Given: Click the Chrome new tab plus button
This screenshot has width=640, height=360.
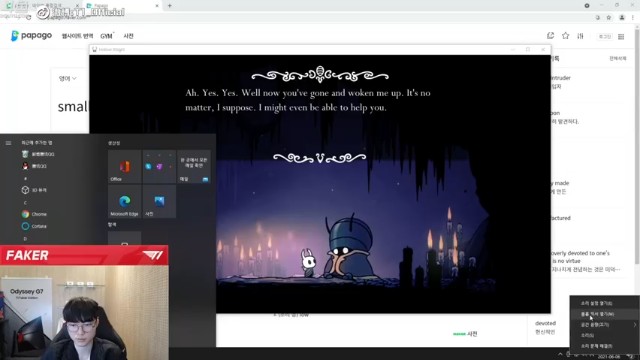Looking at the screenshot, I should tap(169, 6).
